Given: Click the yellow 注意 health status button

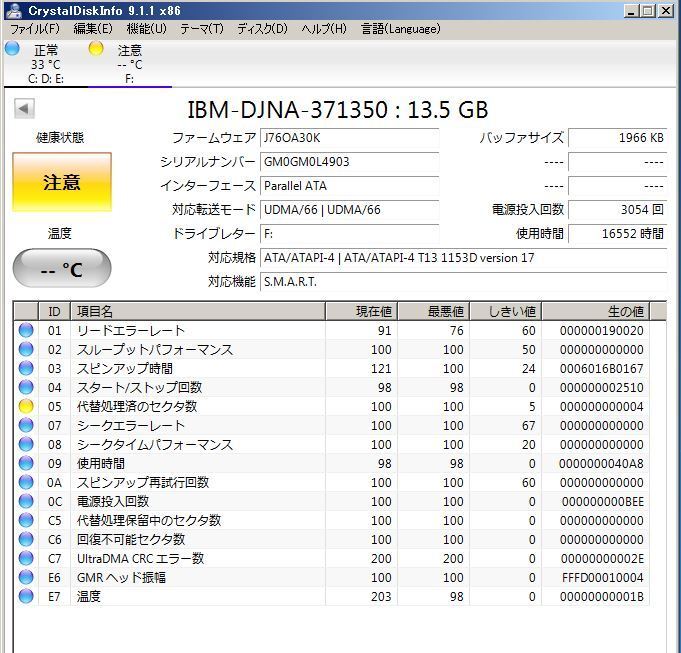Looking at the screenshot, I should point(62,182).
